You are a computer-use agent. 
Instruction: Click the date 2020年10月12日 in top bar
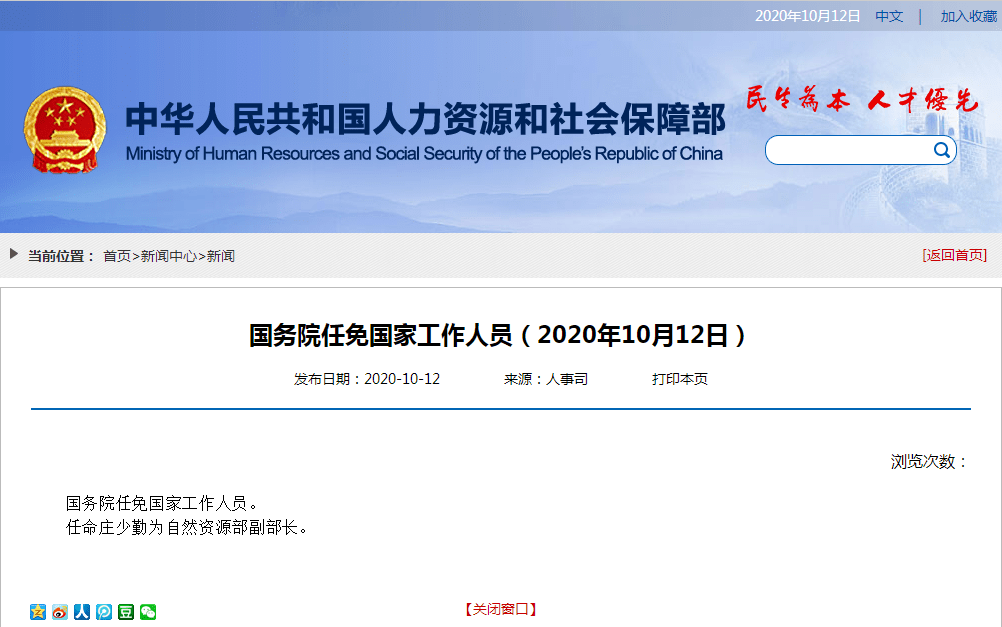[807, 16]
